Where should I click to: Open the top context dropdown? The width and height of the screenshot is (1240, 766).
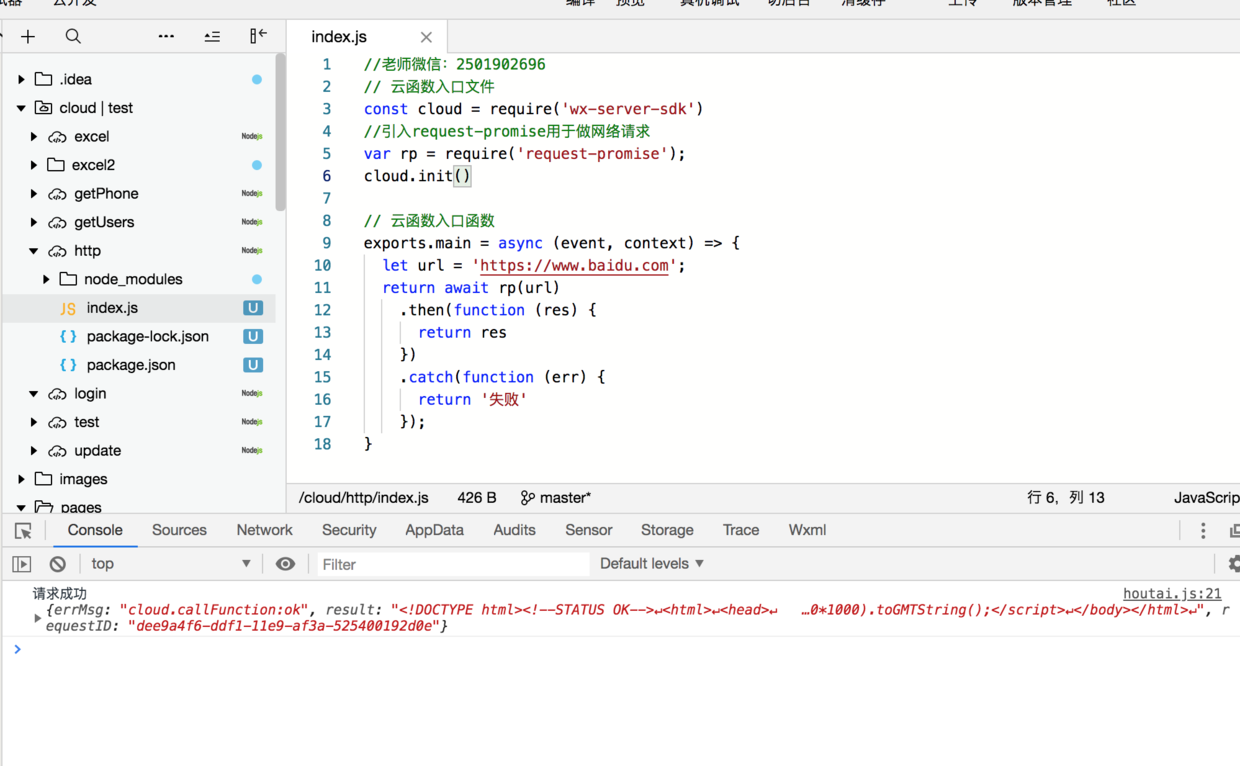coord(171,564)
